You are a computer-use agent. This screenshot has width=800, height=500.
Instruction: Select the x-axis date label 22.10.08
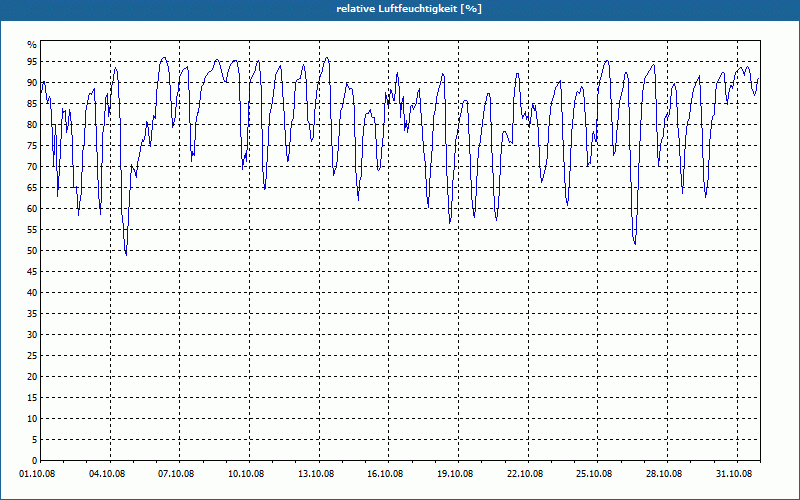click(x=525, y=473)
